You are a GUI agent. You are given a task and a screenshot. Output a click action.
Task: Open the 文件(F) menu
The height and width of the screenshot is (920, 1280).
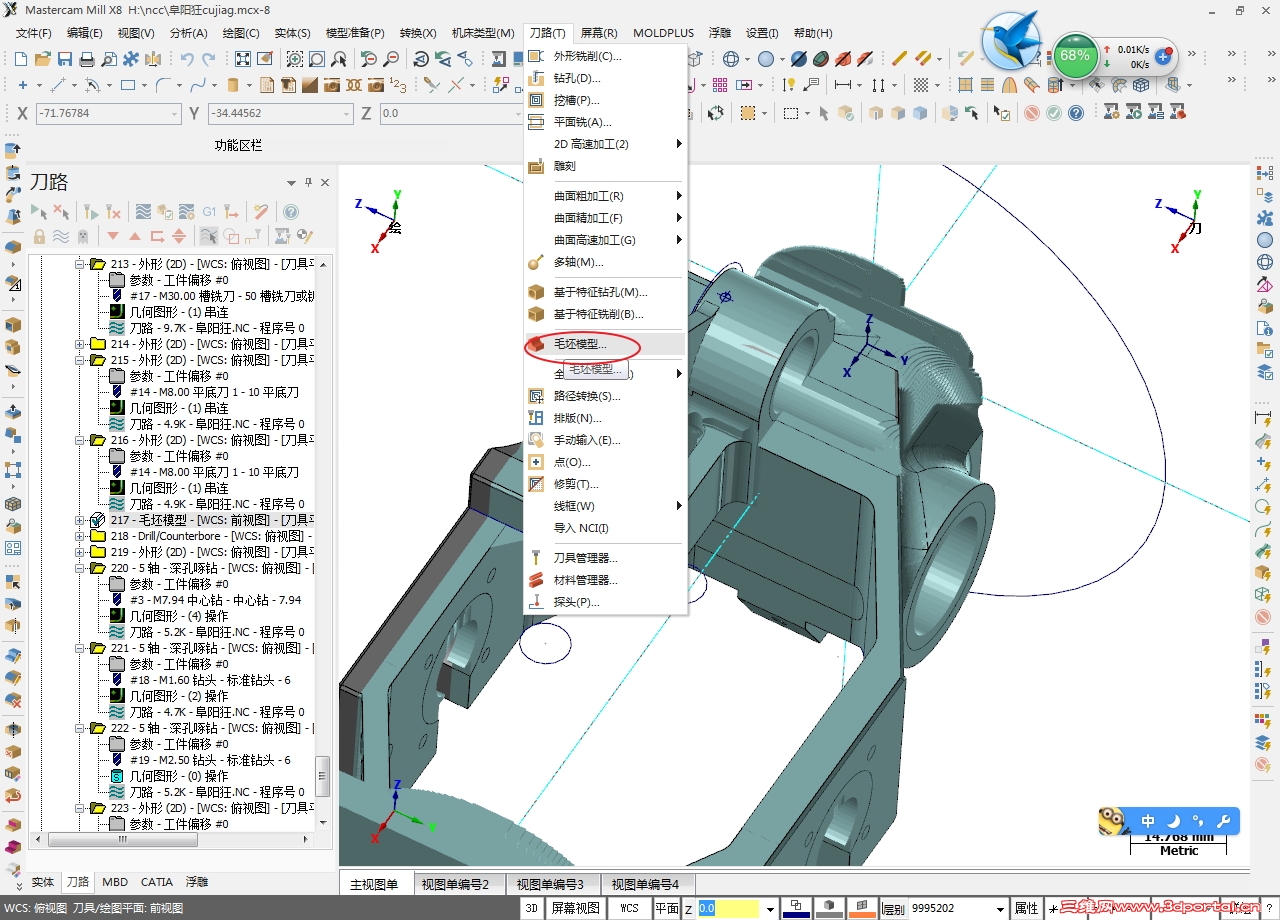[x=33, y=33]
